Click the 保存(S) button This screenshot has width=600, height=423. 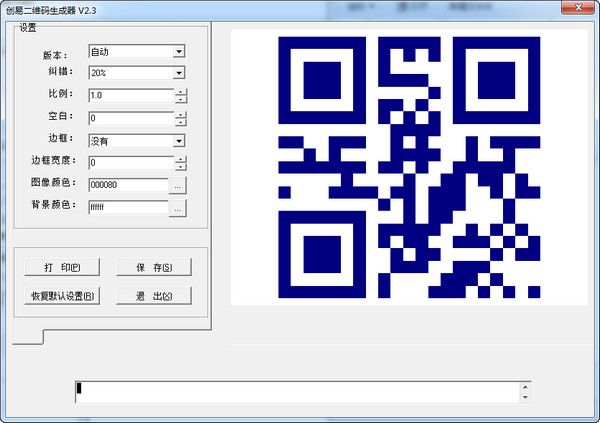click(154, 267)
